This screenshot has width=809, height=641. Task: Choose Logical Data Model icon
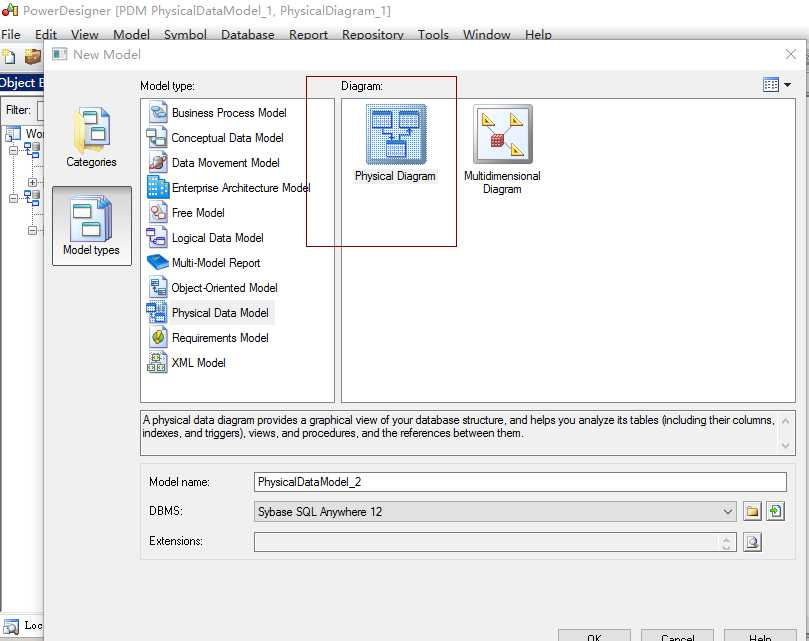(x=157, y=237)
